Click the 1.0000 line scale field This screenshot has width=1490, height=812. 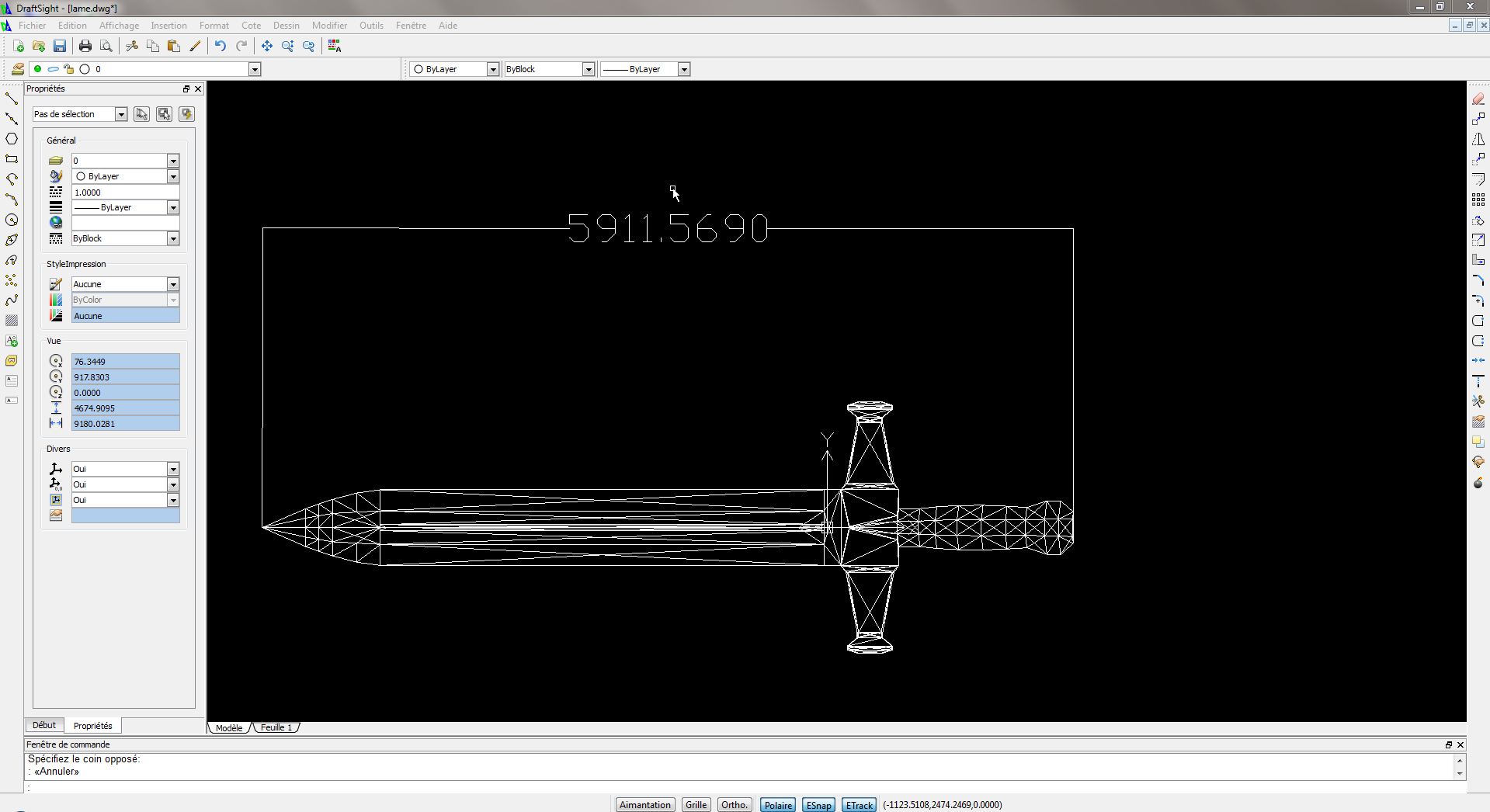tap(125, 193)
